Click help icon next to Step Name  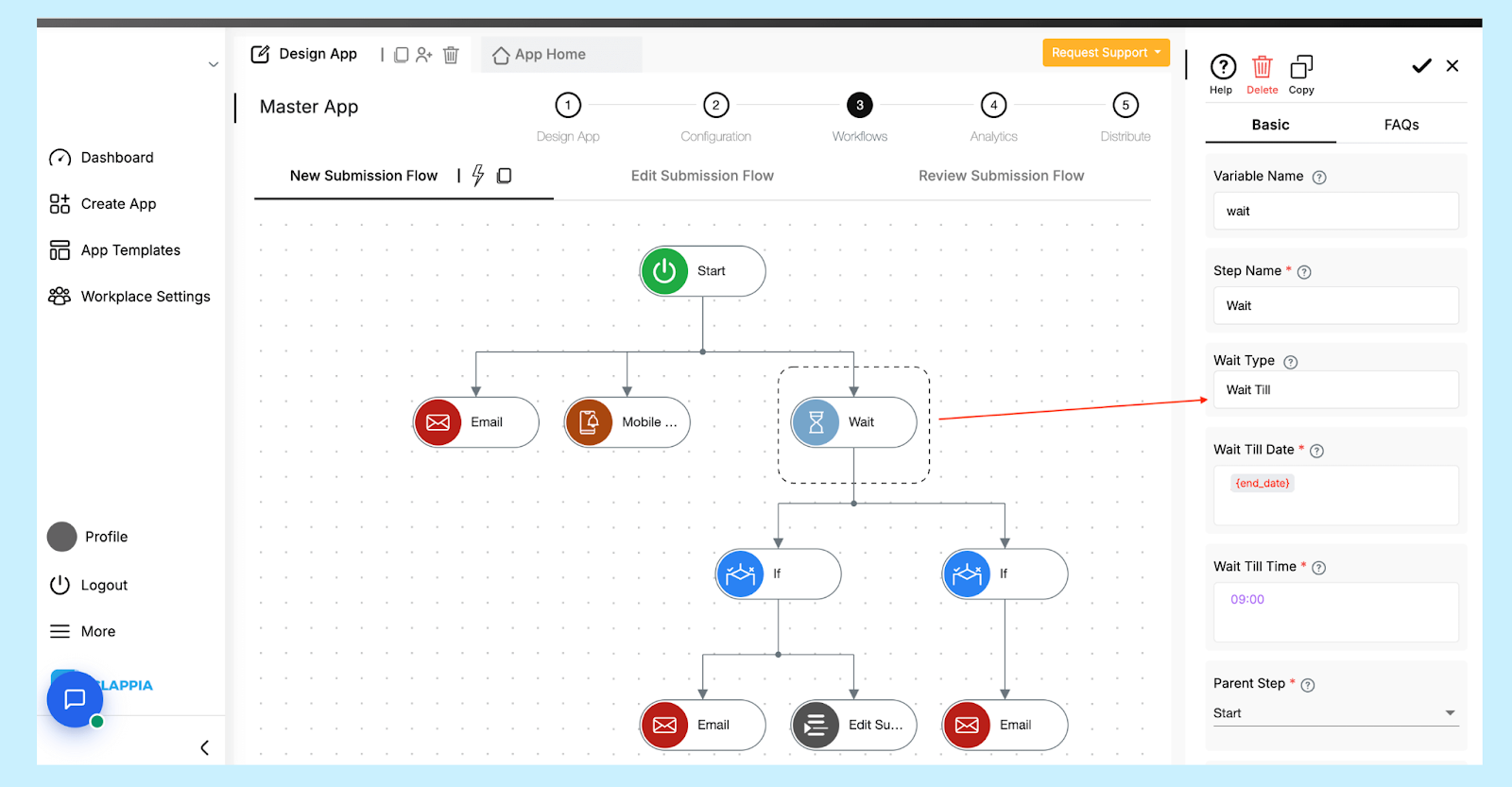point(1304,272)
